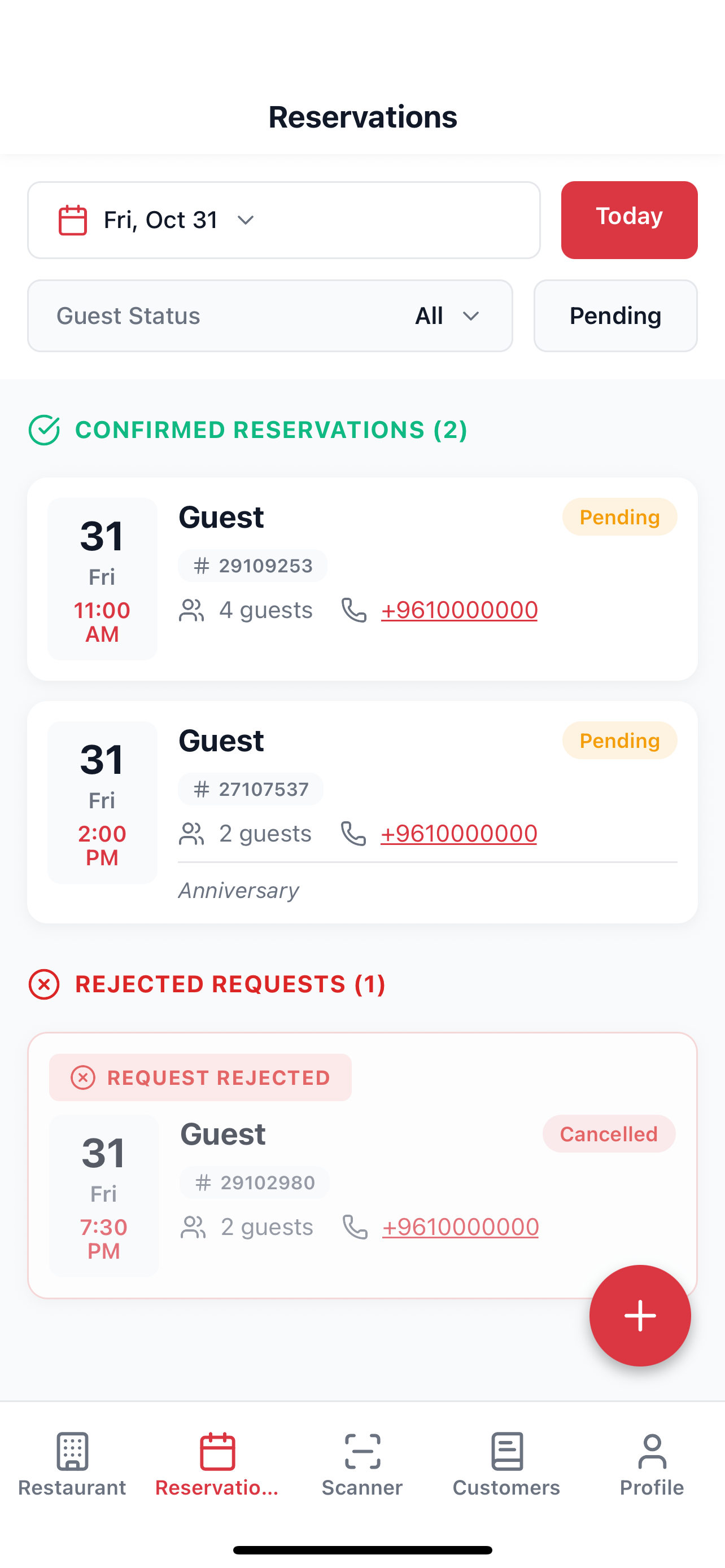Expand the Fri, Oct 31 date dropdown
Screen dimensions: 725x1568
coord(283,220)
